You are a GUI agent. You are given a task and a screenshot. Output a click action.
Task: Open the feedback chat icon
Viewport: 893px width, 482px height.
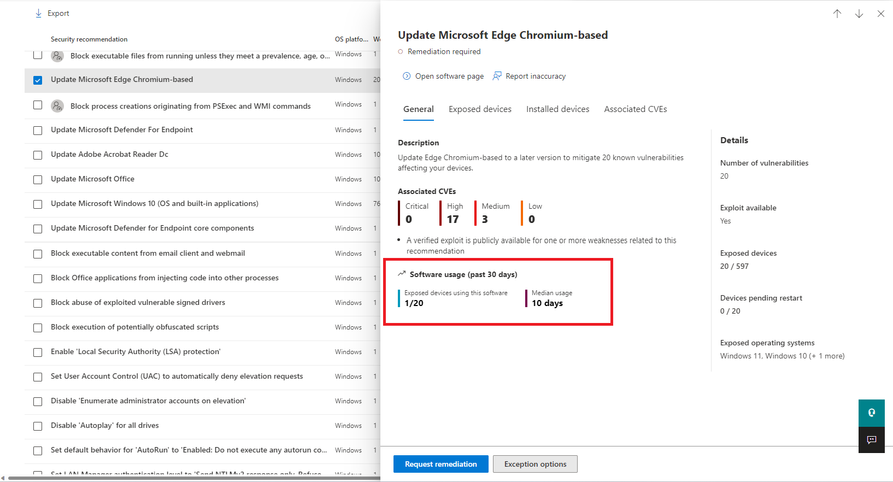871,440
